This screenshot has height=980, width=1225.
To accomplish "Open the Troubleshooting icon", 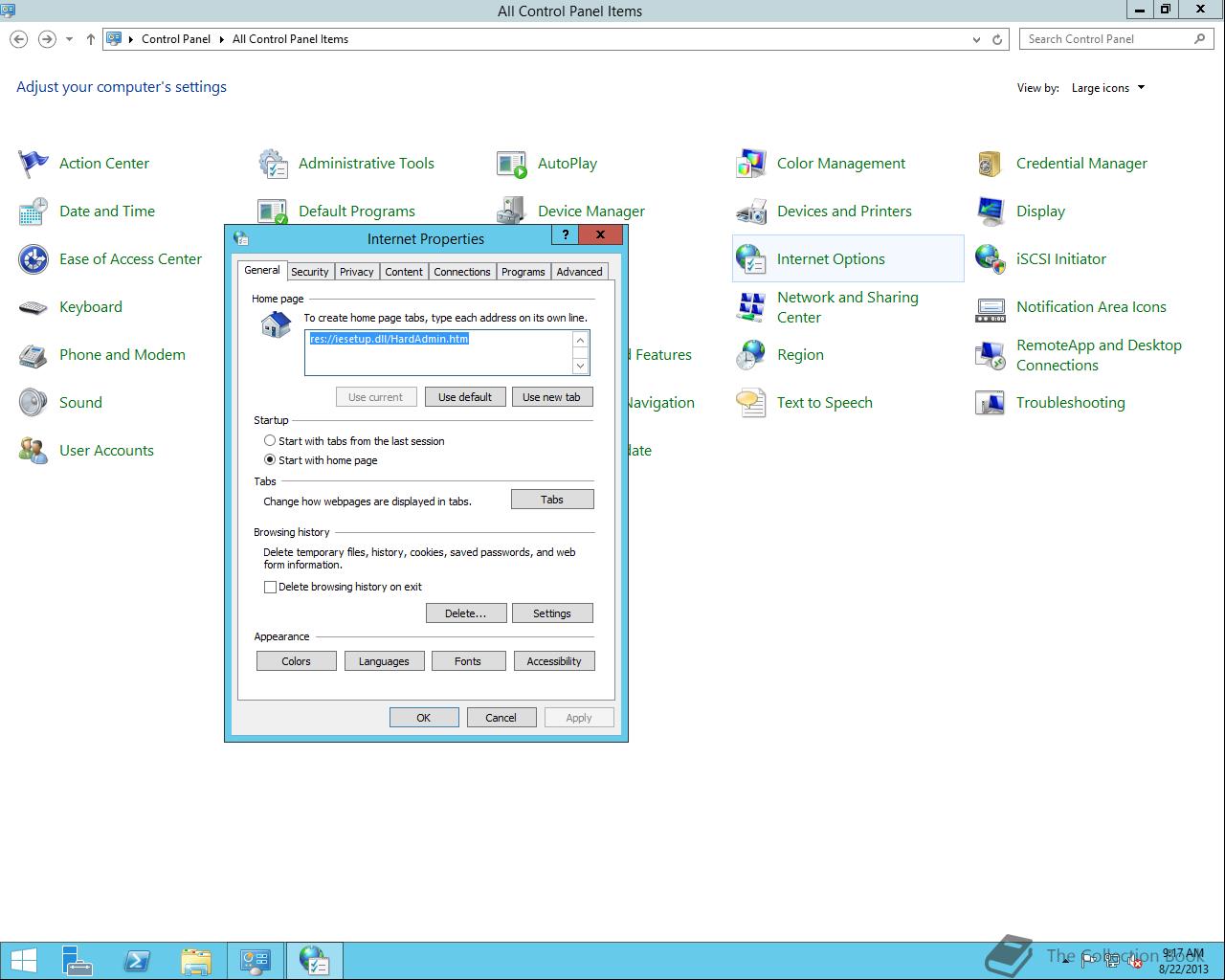I will [x=991, y=403].
